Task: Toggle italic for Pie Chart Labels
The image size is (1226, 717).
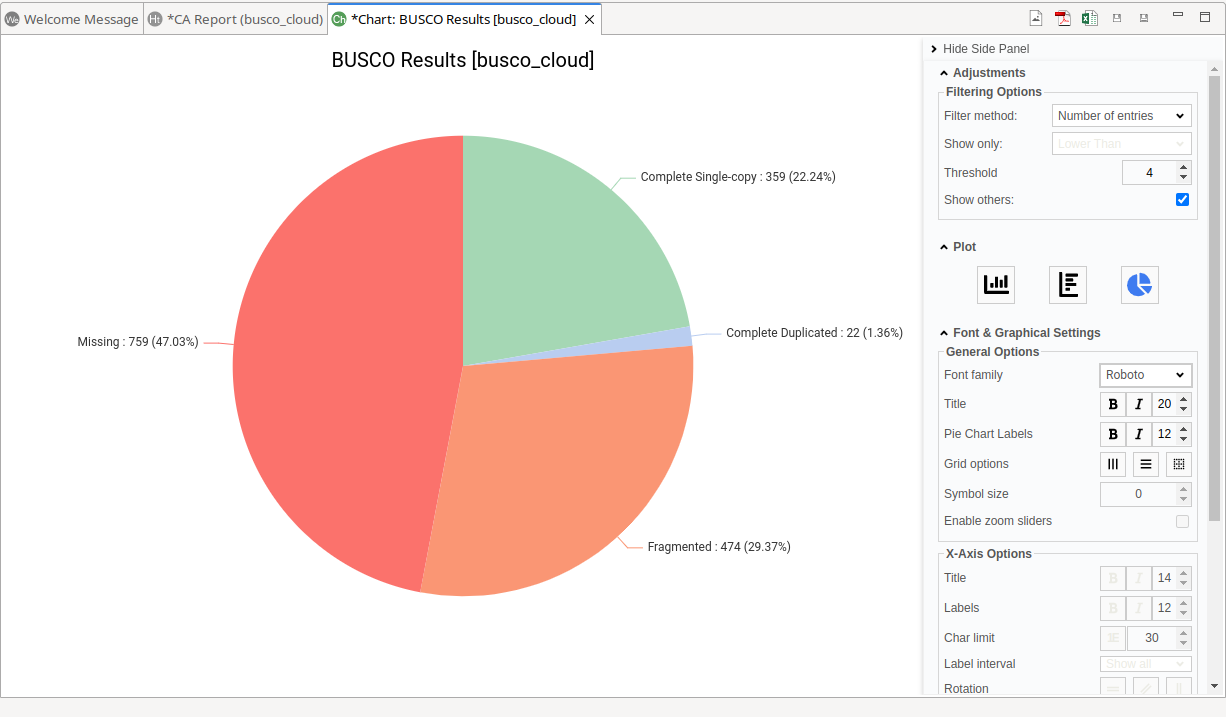Action: (x=1138, y=434)
